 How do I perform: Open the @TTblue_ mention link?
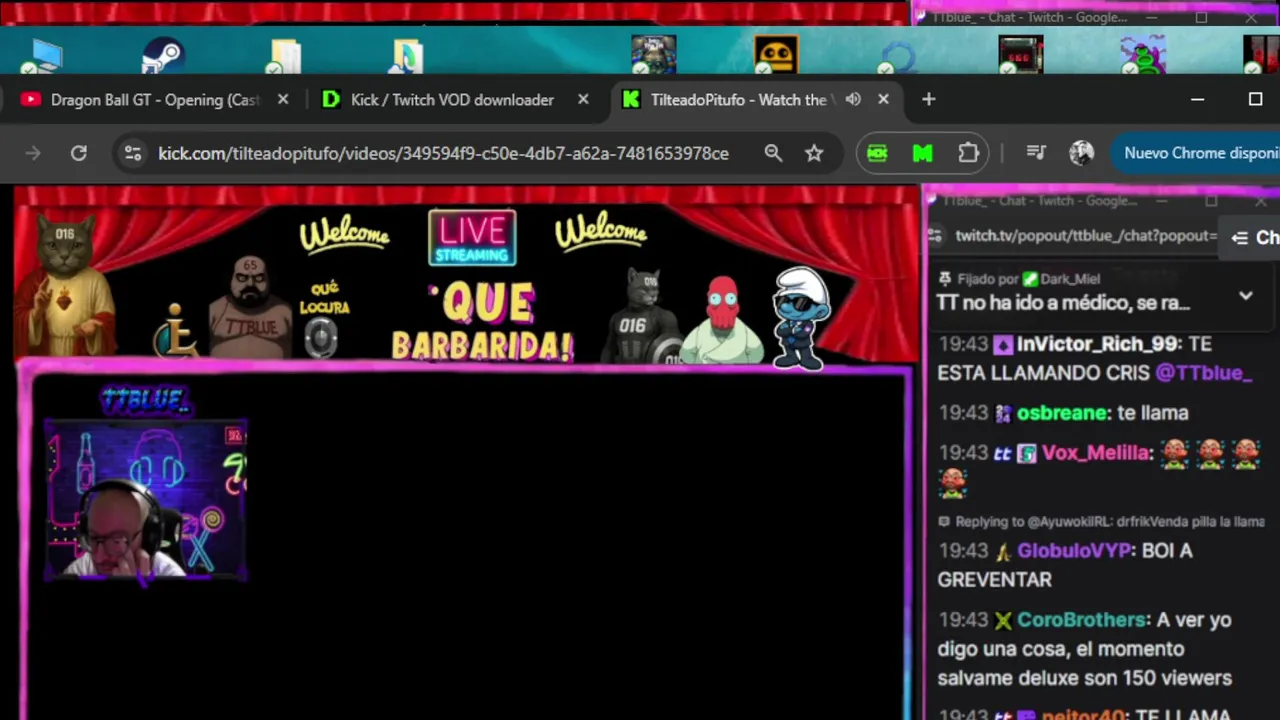coord(1203,373)
